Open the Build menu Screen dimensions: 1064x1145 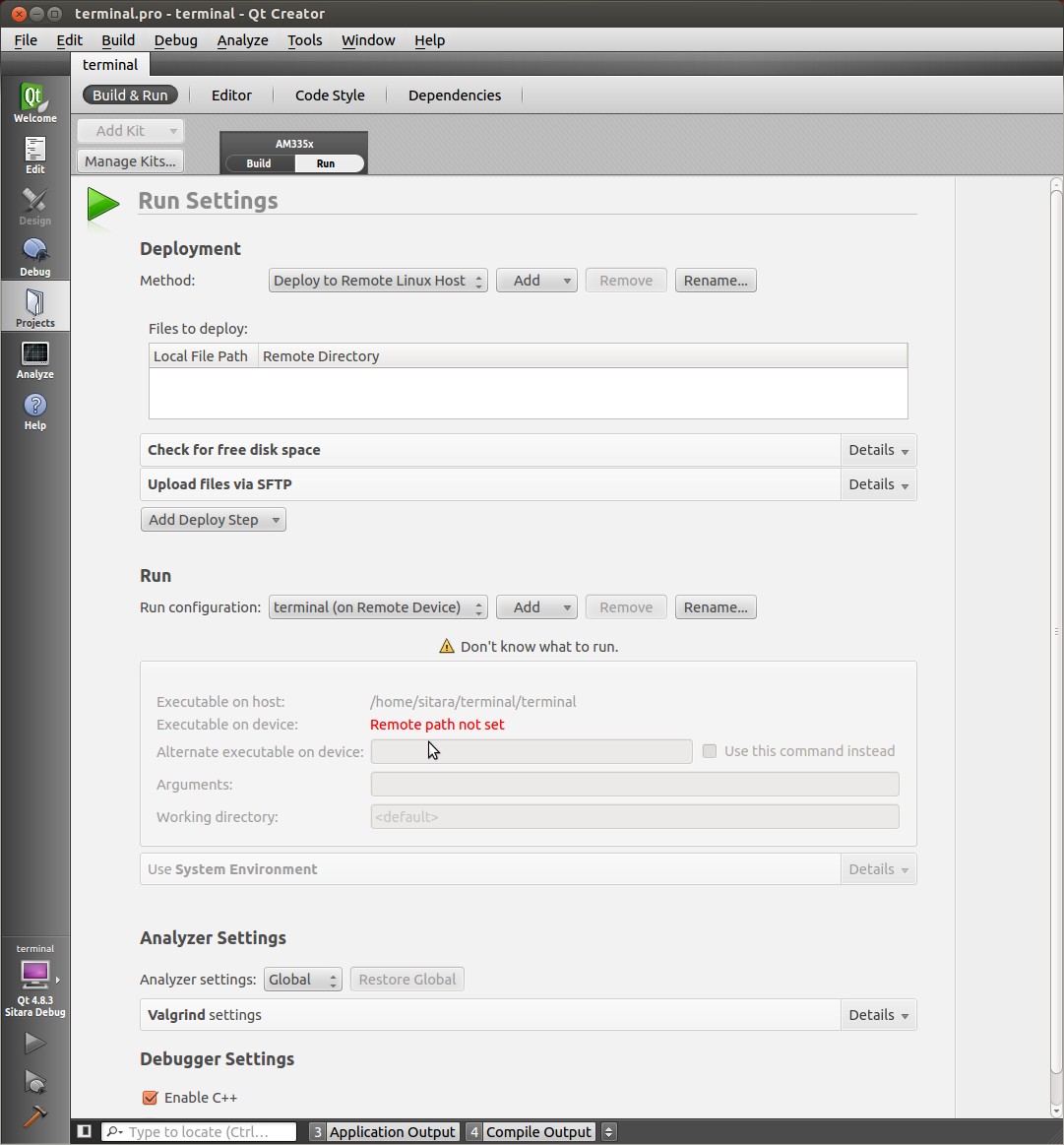(118, 40)
